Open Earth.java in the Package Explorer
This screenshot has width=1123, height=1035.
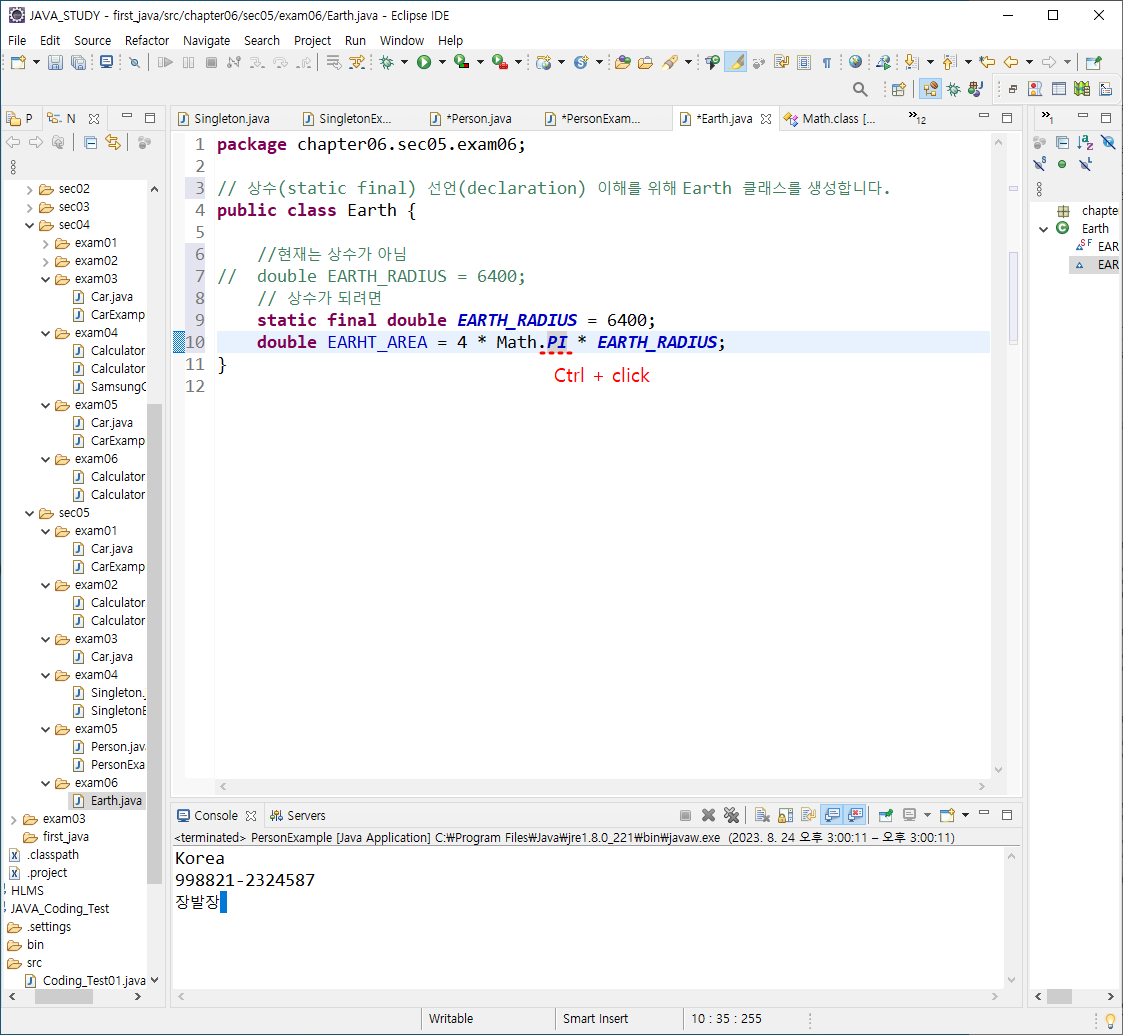[x=108, y=801]
